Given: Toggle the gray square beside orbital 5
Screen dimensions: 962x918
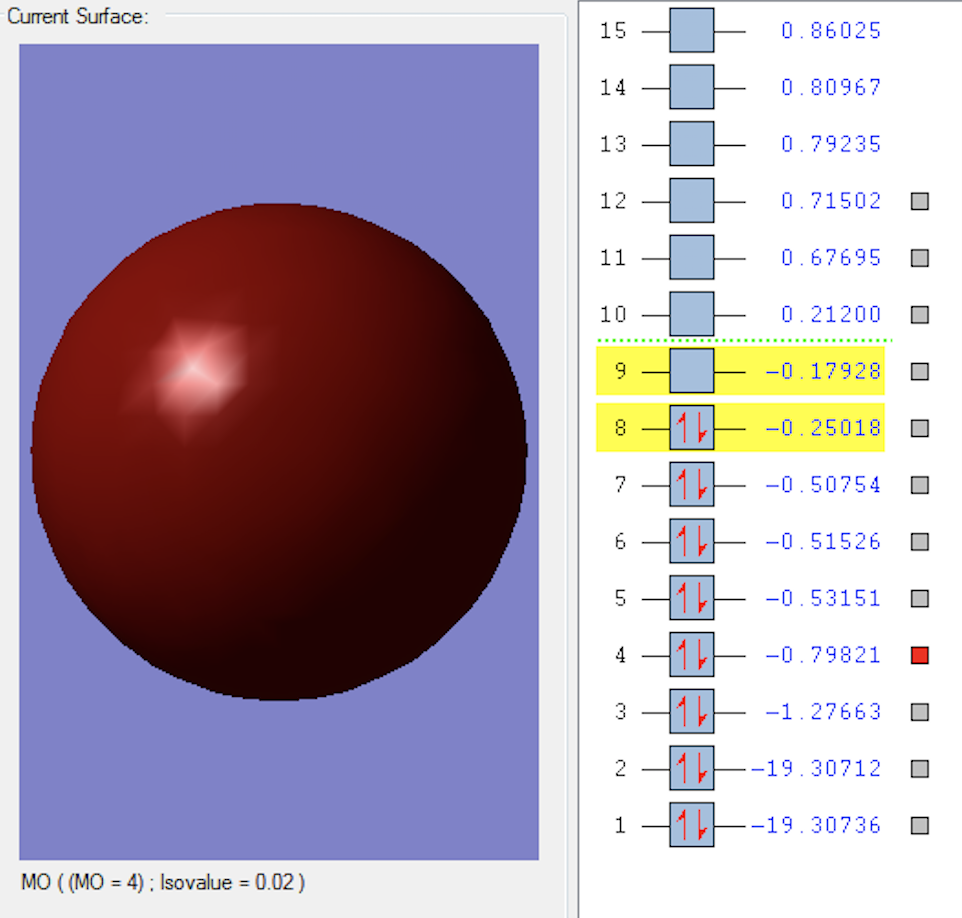Looking at the screenshot, I should pos(920,598).
